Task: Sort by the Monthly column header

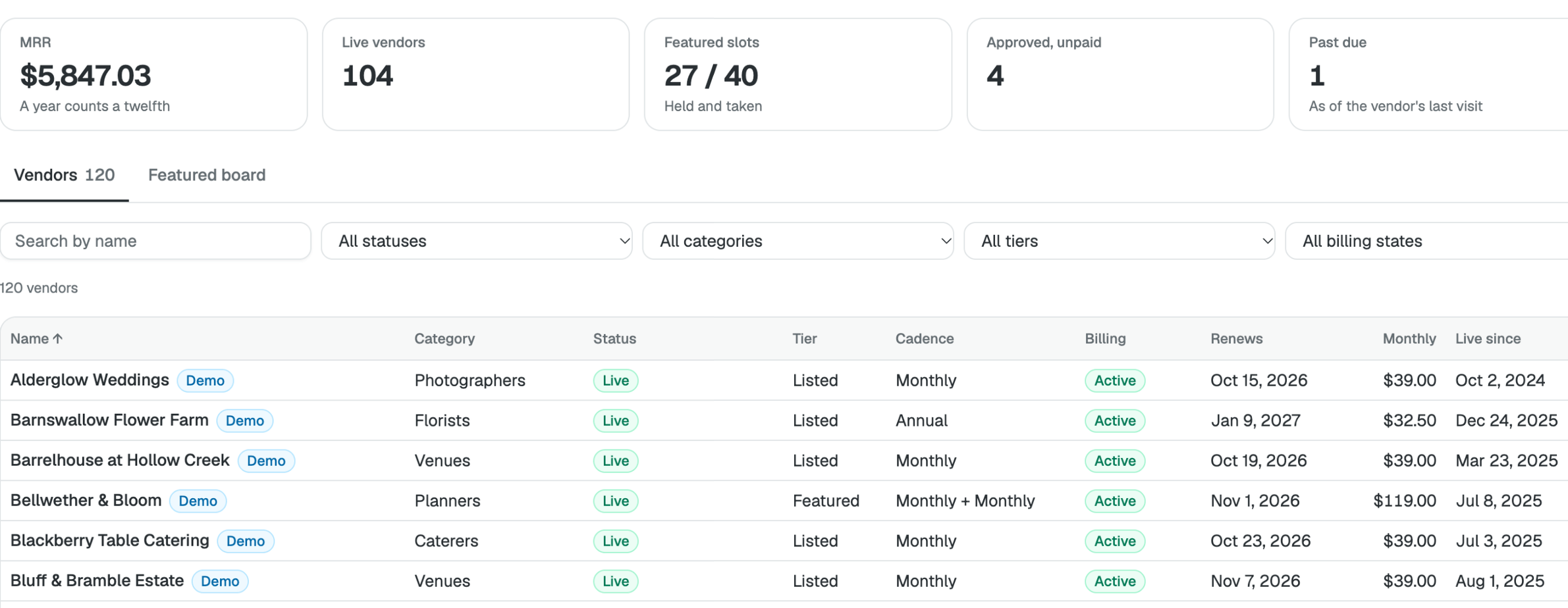Action: pos(1409,339)
